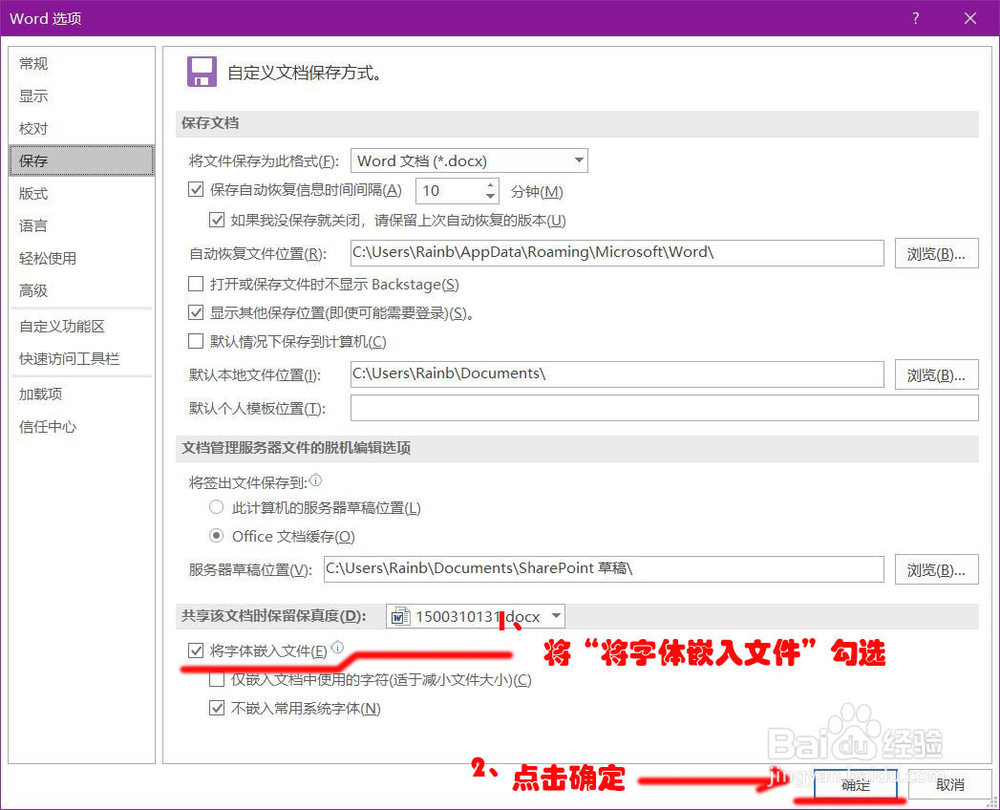
Task: Click the purple save disk icon
Action: pos(200,71)
